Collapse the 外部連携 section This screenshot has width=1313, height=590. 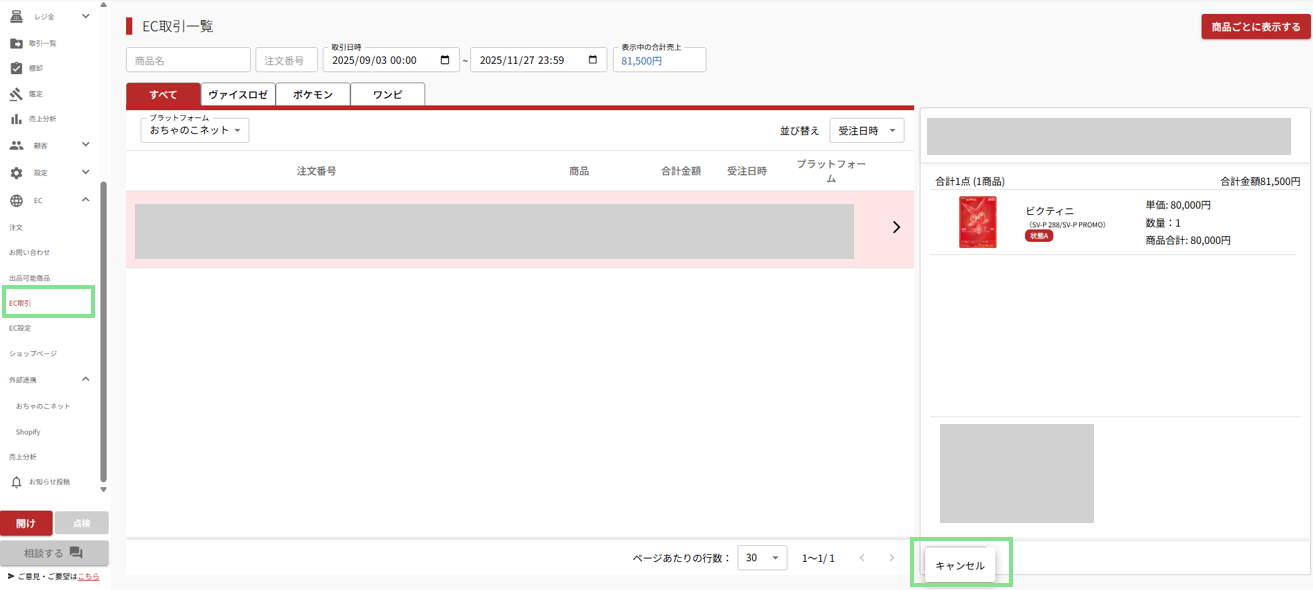[85, 379]
